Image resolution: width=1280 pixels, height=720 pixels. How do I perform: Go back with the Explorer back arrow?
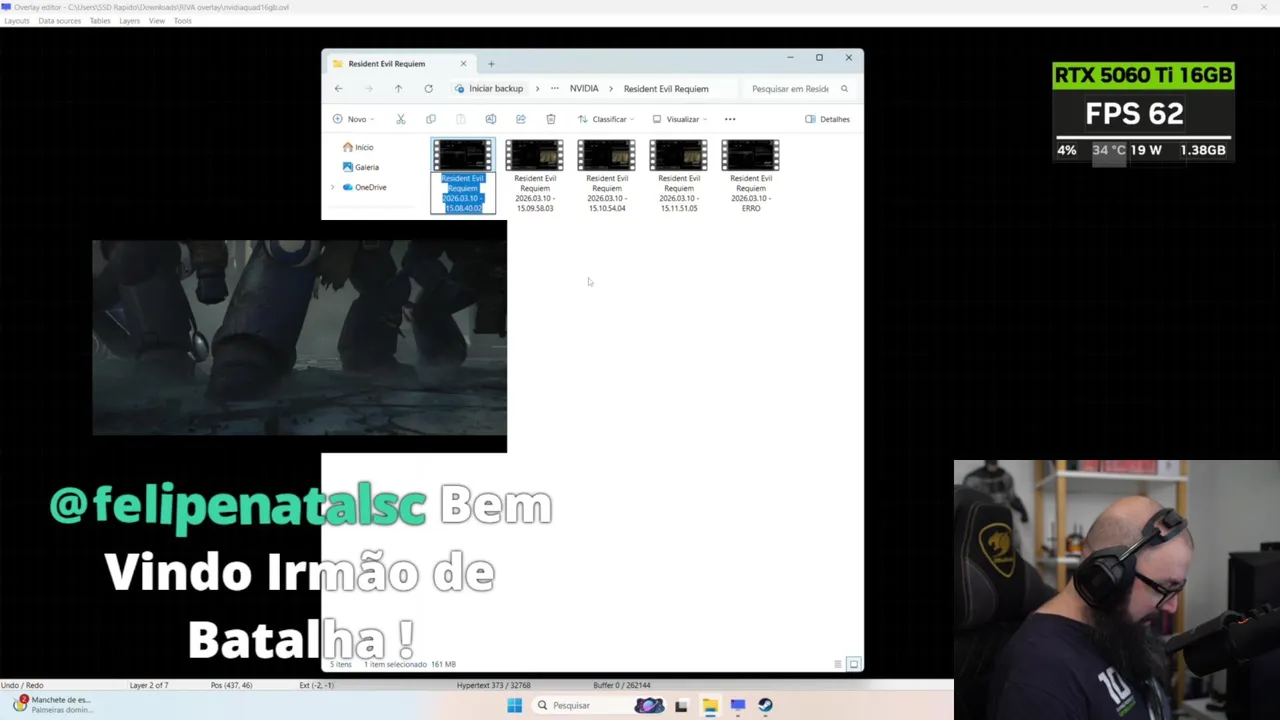click(x=338, y=89)
